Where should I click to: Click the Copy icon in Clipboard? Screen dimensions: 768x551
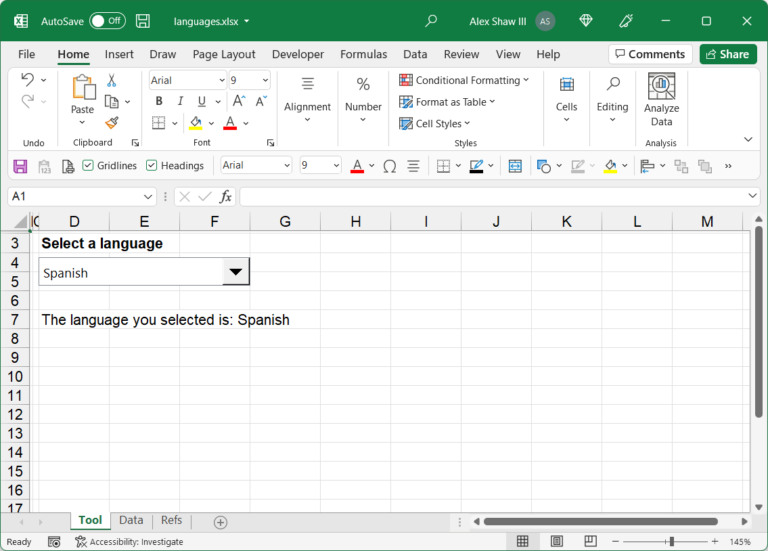[112, 101]
